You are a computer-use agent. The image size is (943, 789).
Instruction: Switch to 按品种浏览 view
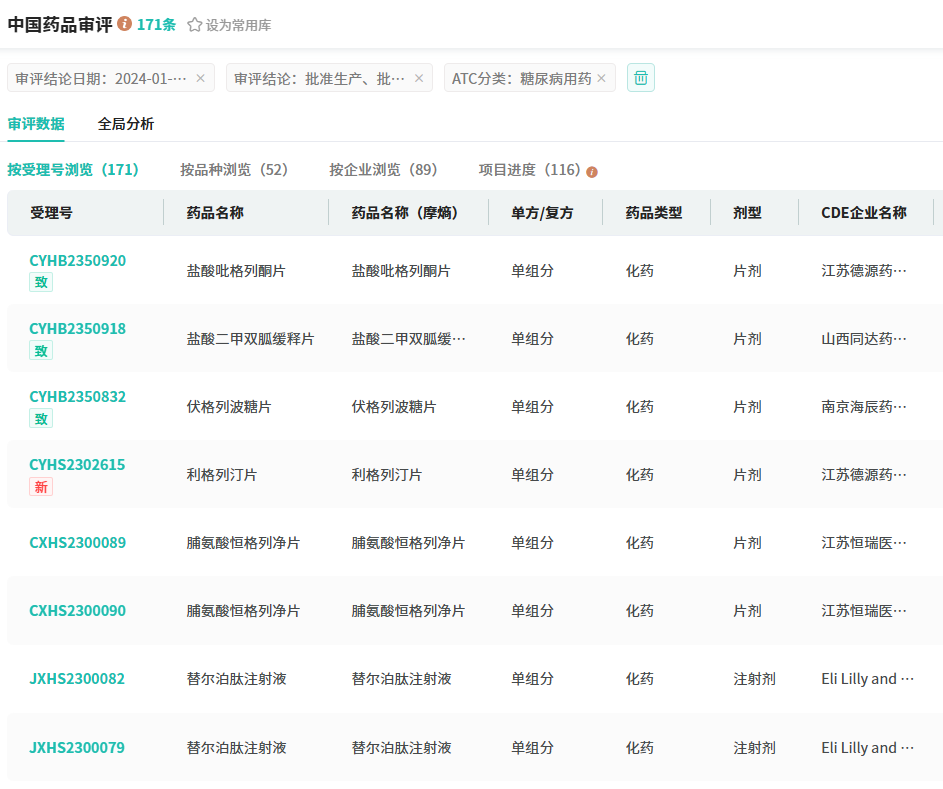[x=234, y=170]
